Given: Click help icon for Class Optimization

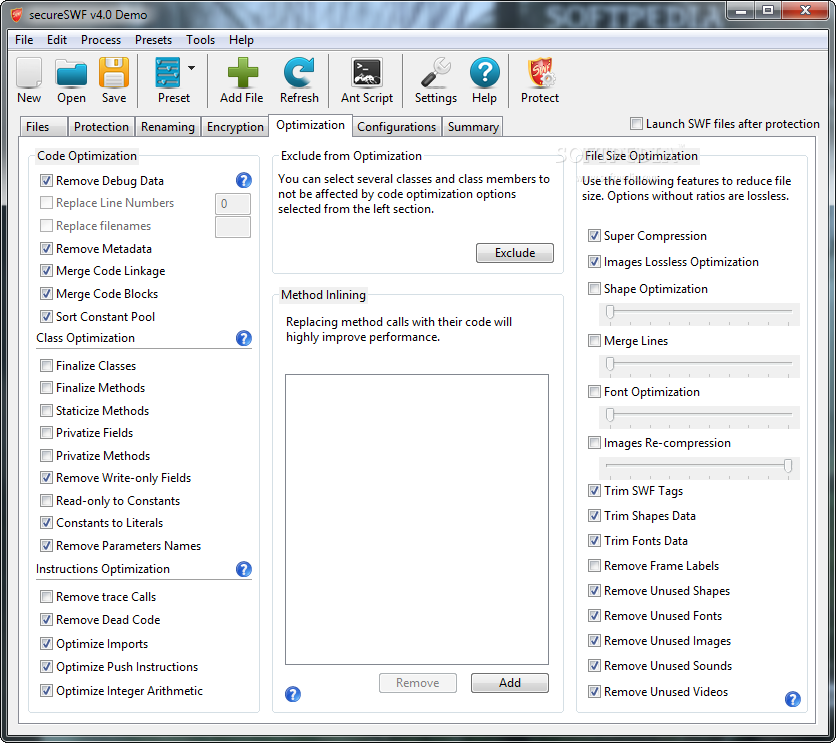Looking at the screenshot, I should [244, 338].
